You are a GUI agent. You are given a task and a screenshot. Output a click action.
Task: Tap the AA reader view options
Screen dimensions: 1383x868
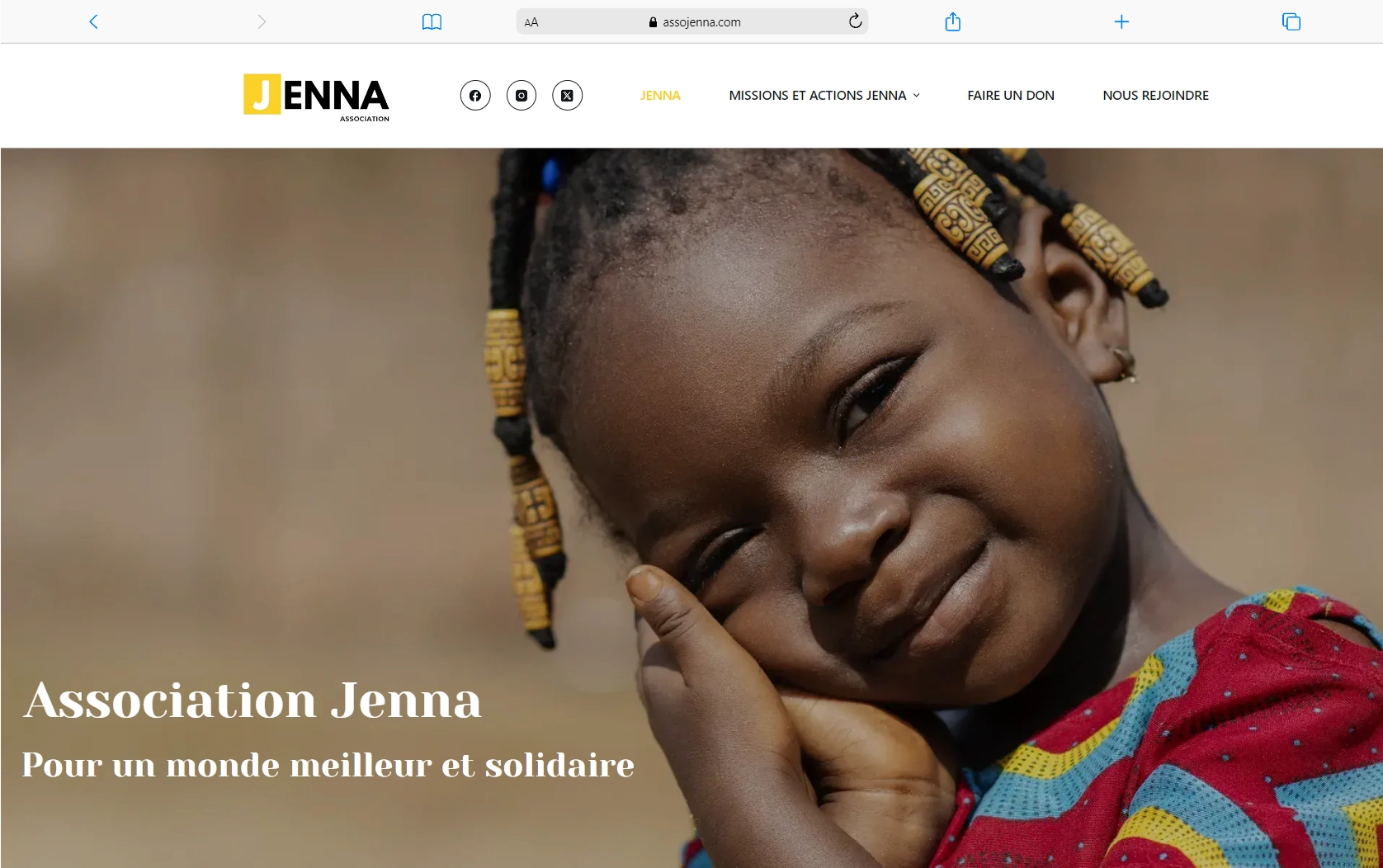[531, 22]
